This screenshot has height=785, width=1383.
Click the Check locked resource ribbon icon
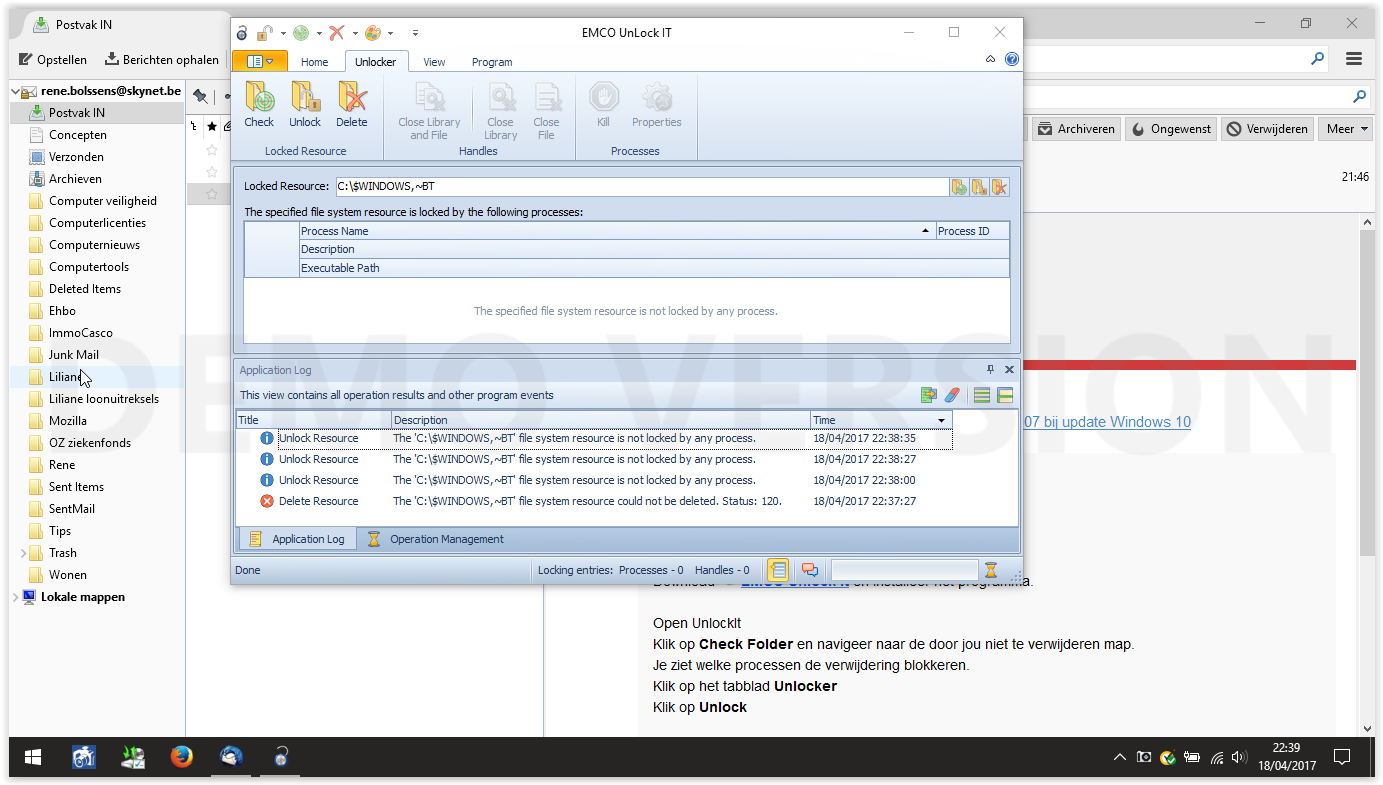(x=259, y=105)
